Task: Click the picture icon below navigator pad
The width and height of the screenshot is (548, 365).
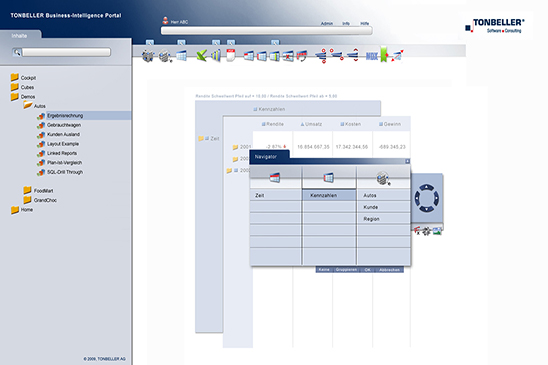Action: pos(437,231)
